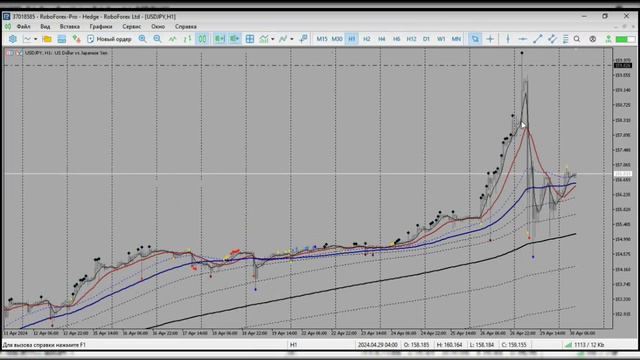640x360 pixels.
Task: Open the Графики menu
Action: coord(100,27)
